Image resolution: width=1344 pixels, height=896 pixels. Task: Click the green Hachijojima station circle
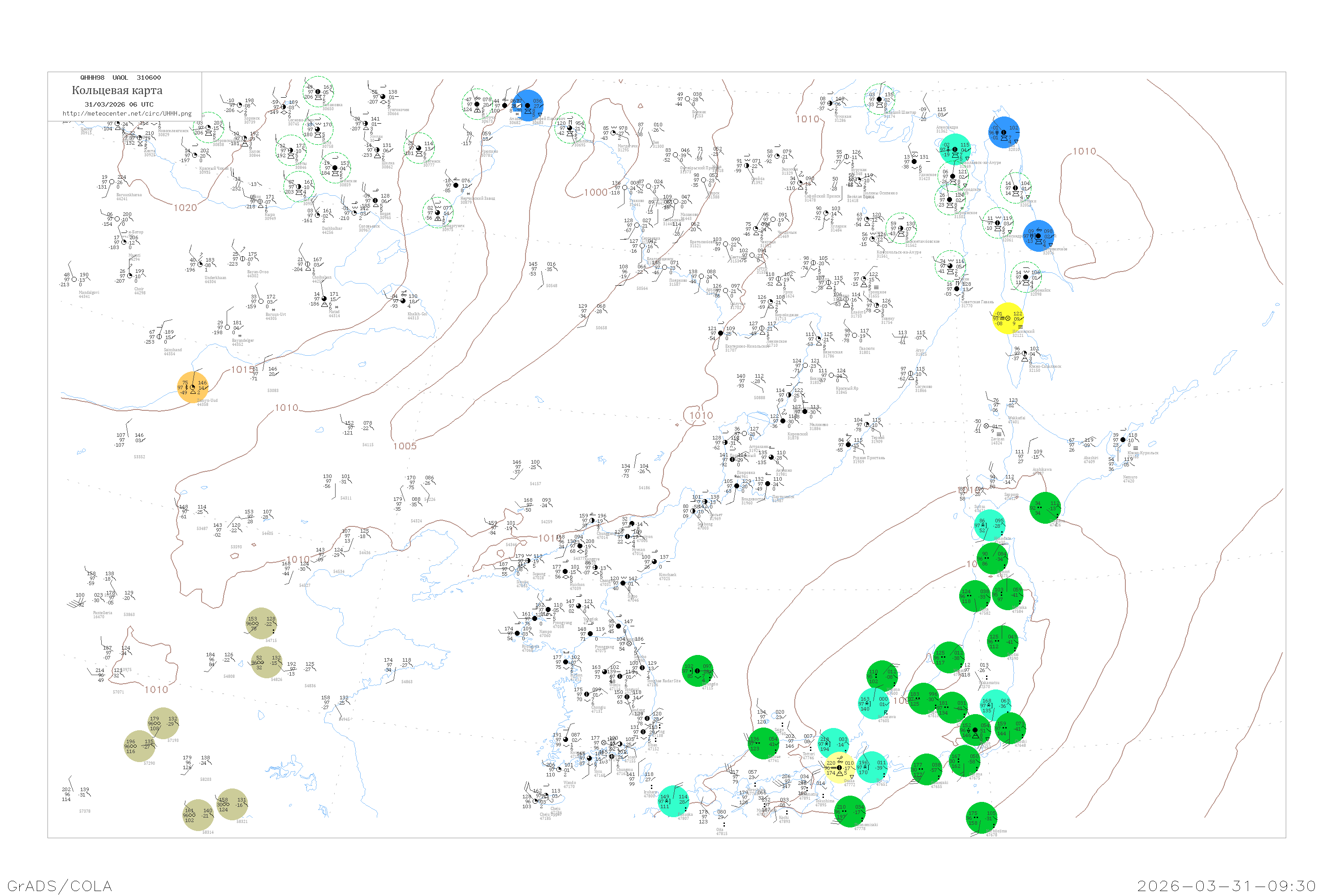(982, 818)
